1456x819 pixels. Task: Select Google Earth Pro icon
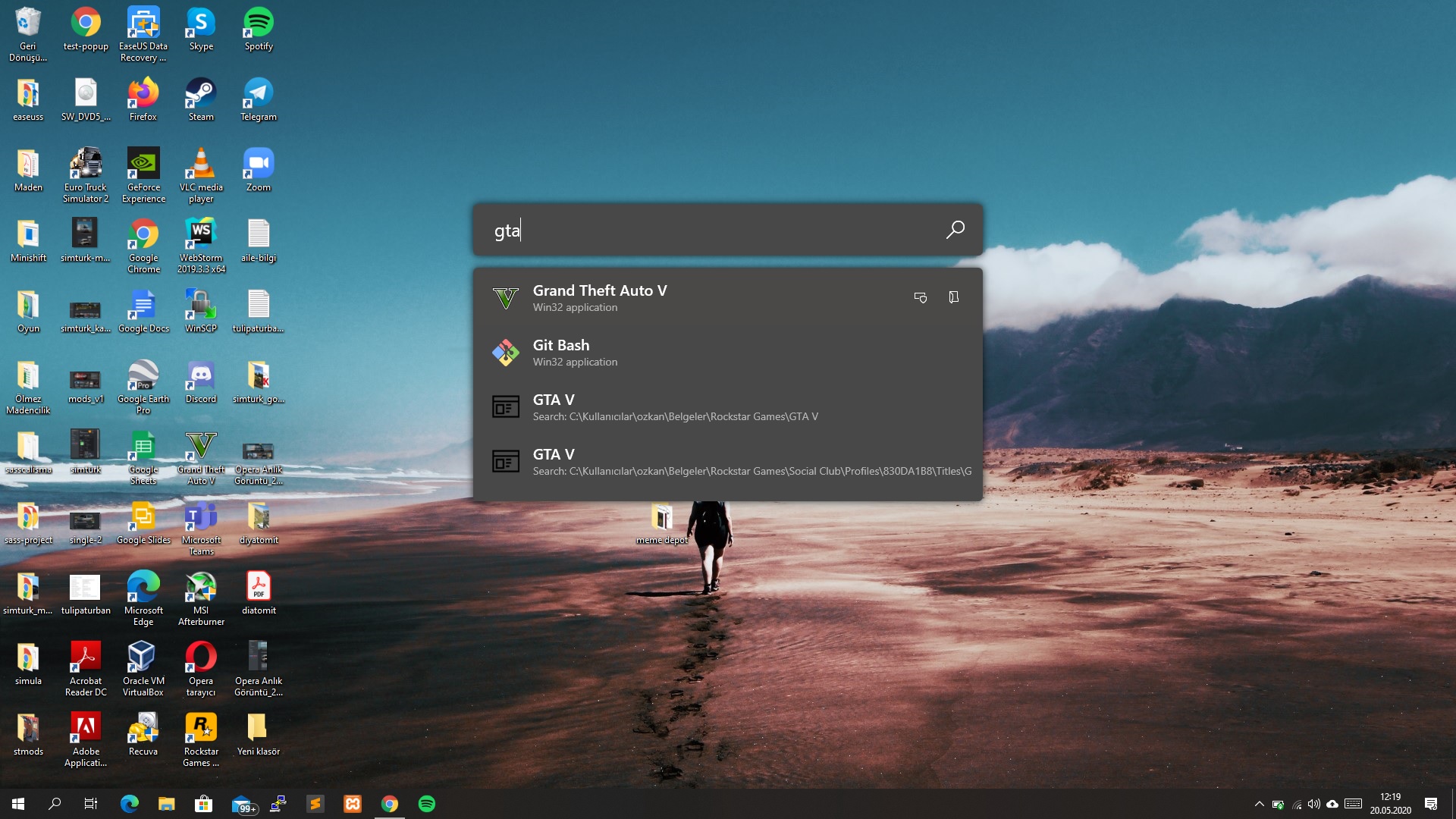point(143,388)
